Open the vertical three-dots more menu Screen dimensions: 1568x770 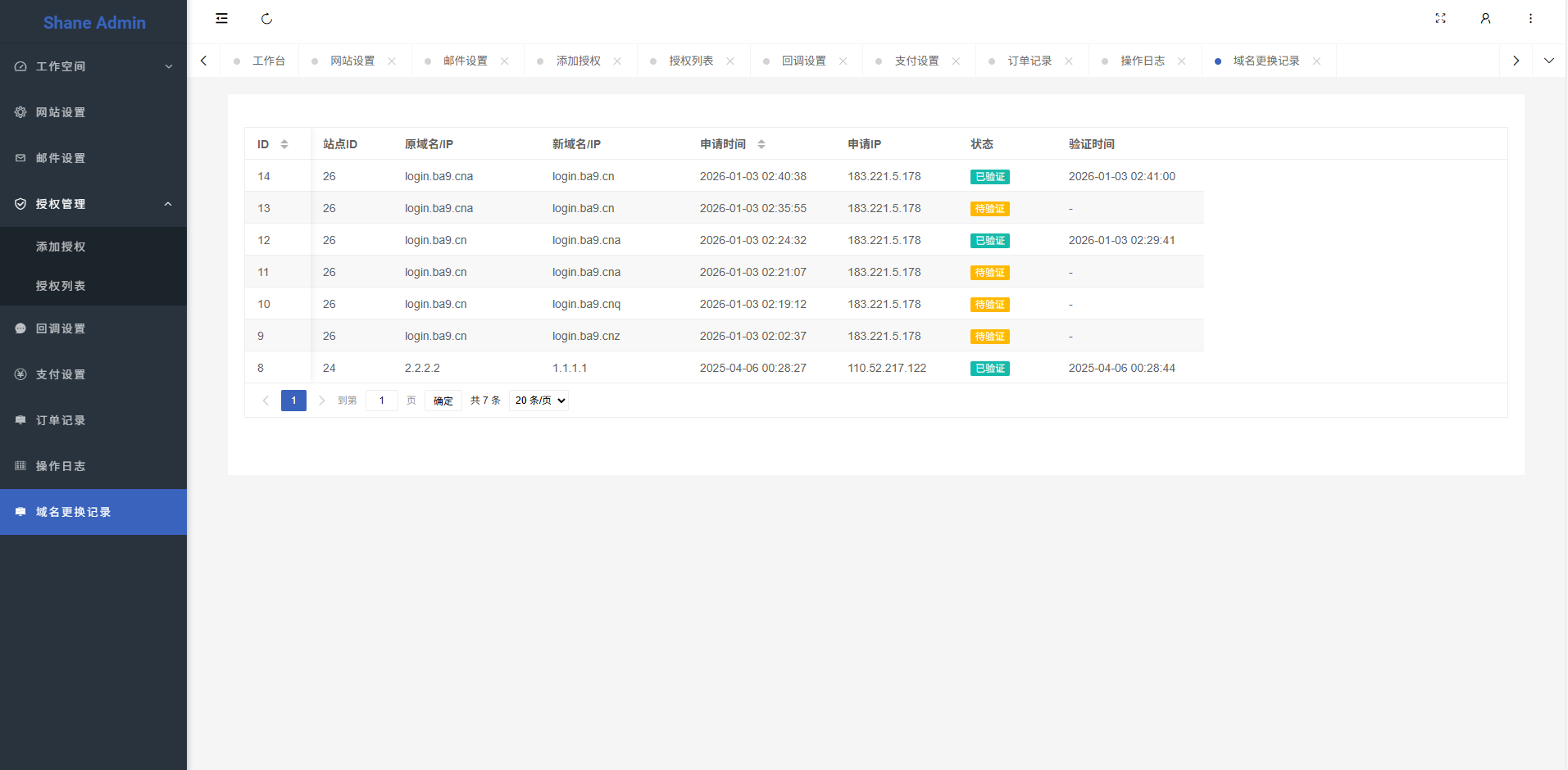click(1530, 18)
